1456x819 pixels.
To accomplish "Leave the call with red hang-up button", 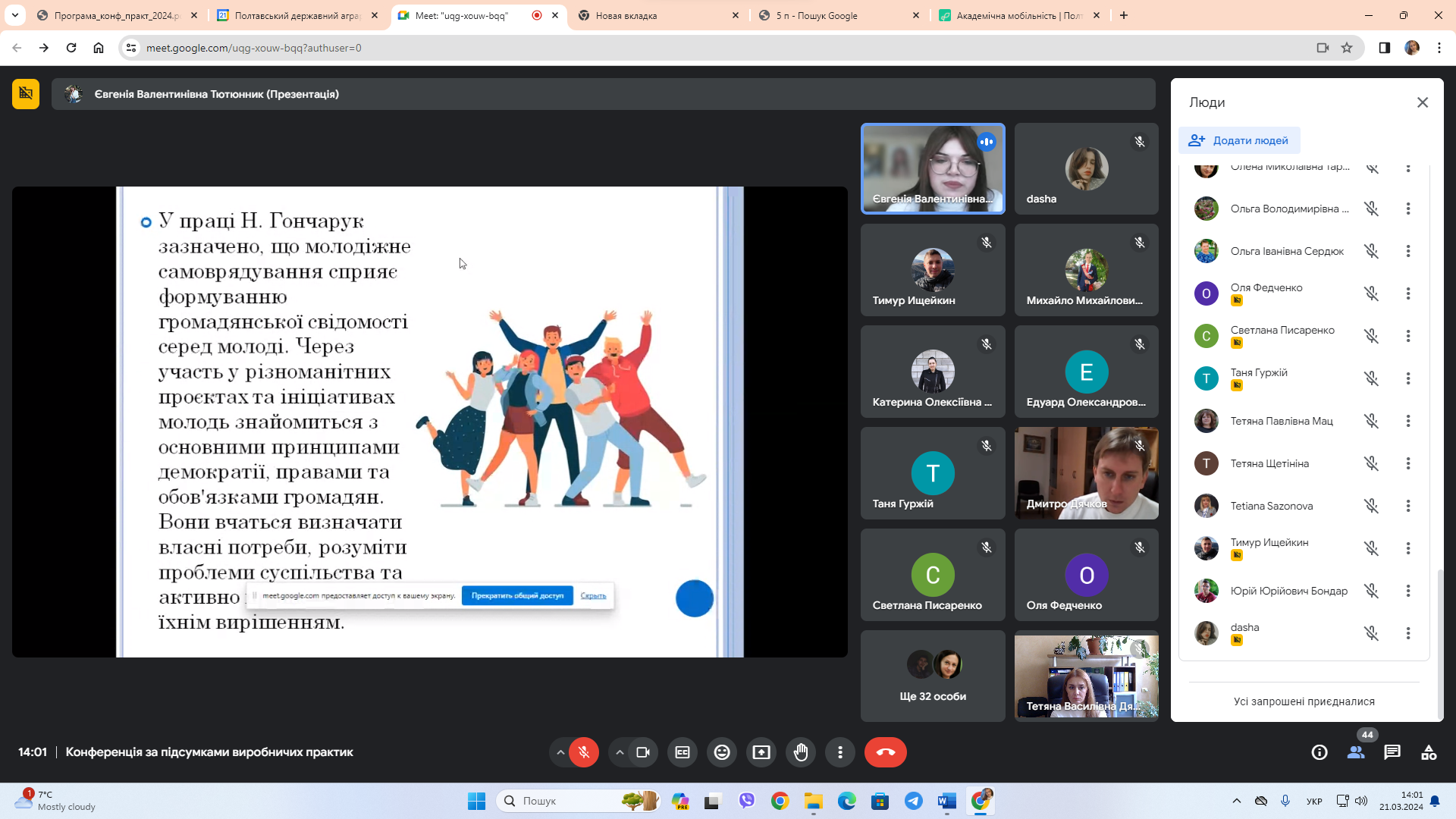I will tap(886, 752).
